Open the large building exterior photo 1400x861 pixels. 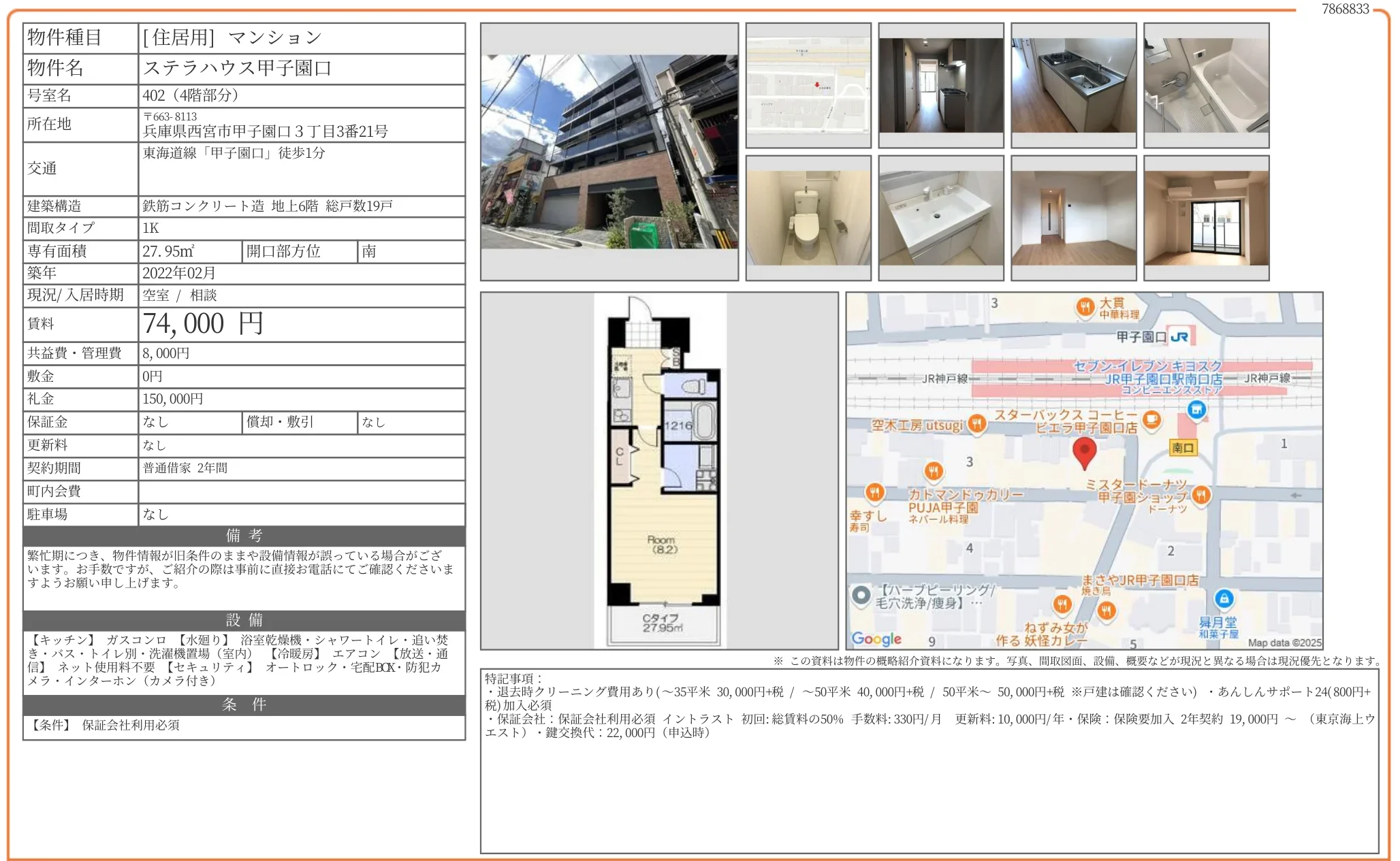point(609,152)
